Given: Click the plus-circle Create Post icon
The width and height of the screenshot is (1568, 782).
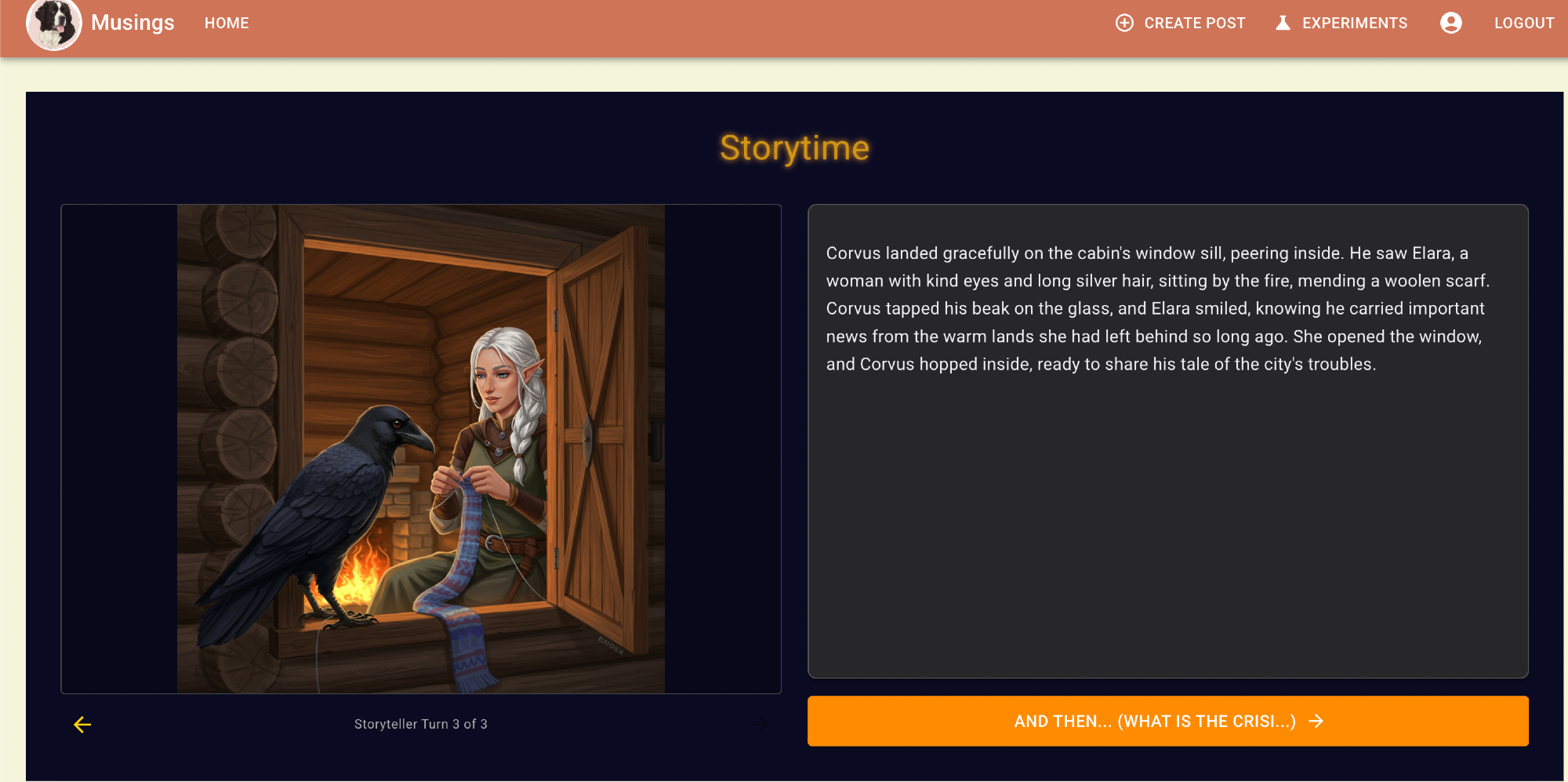Looking at the screenshot, I should pyautogui.click(x=1124, y=24).
